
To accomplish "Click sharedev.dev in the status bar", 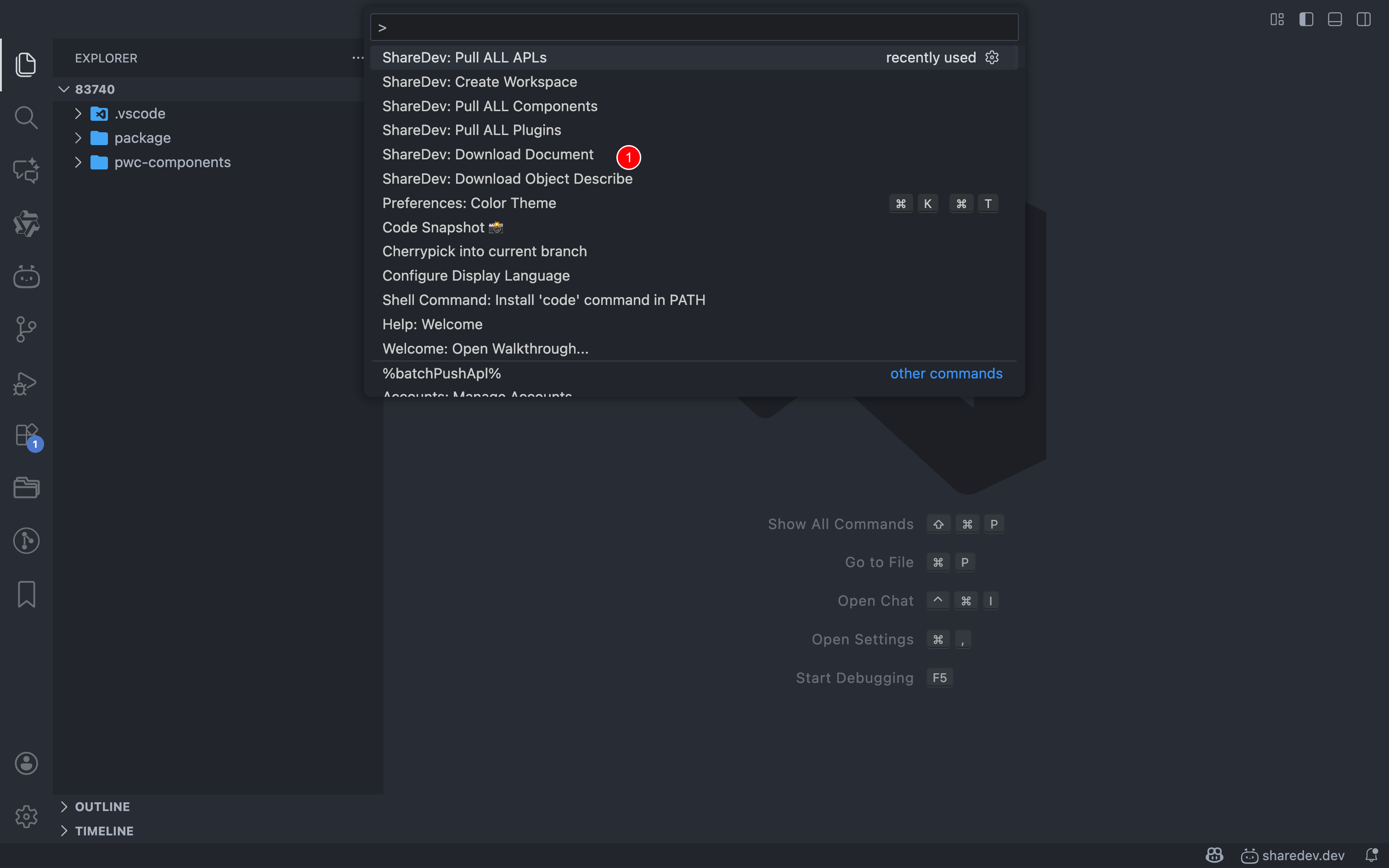I will [x=1293, y=855].
